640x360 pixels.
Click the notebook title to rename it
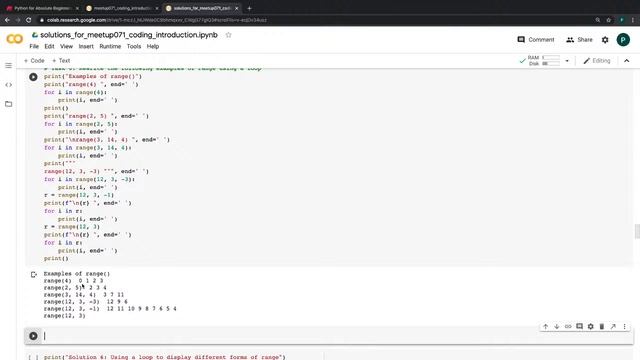[129, 35]
